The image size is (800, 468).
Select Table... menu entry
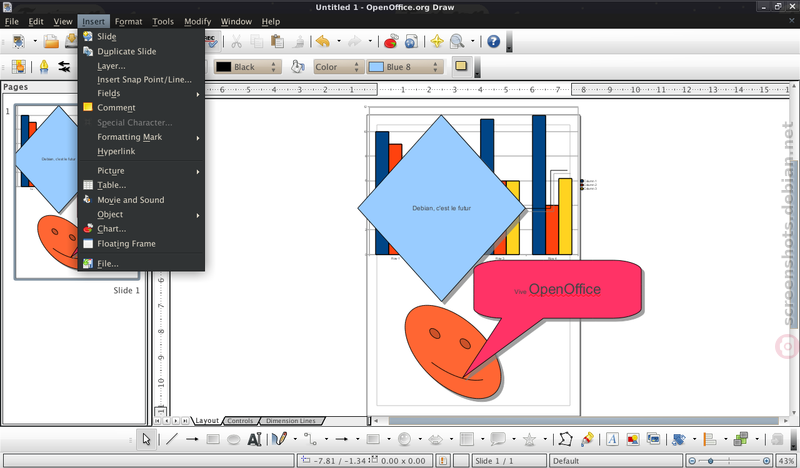[141, 185]
